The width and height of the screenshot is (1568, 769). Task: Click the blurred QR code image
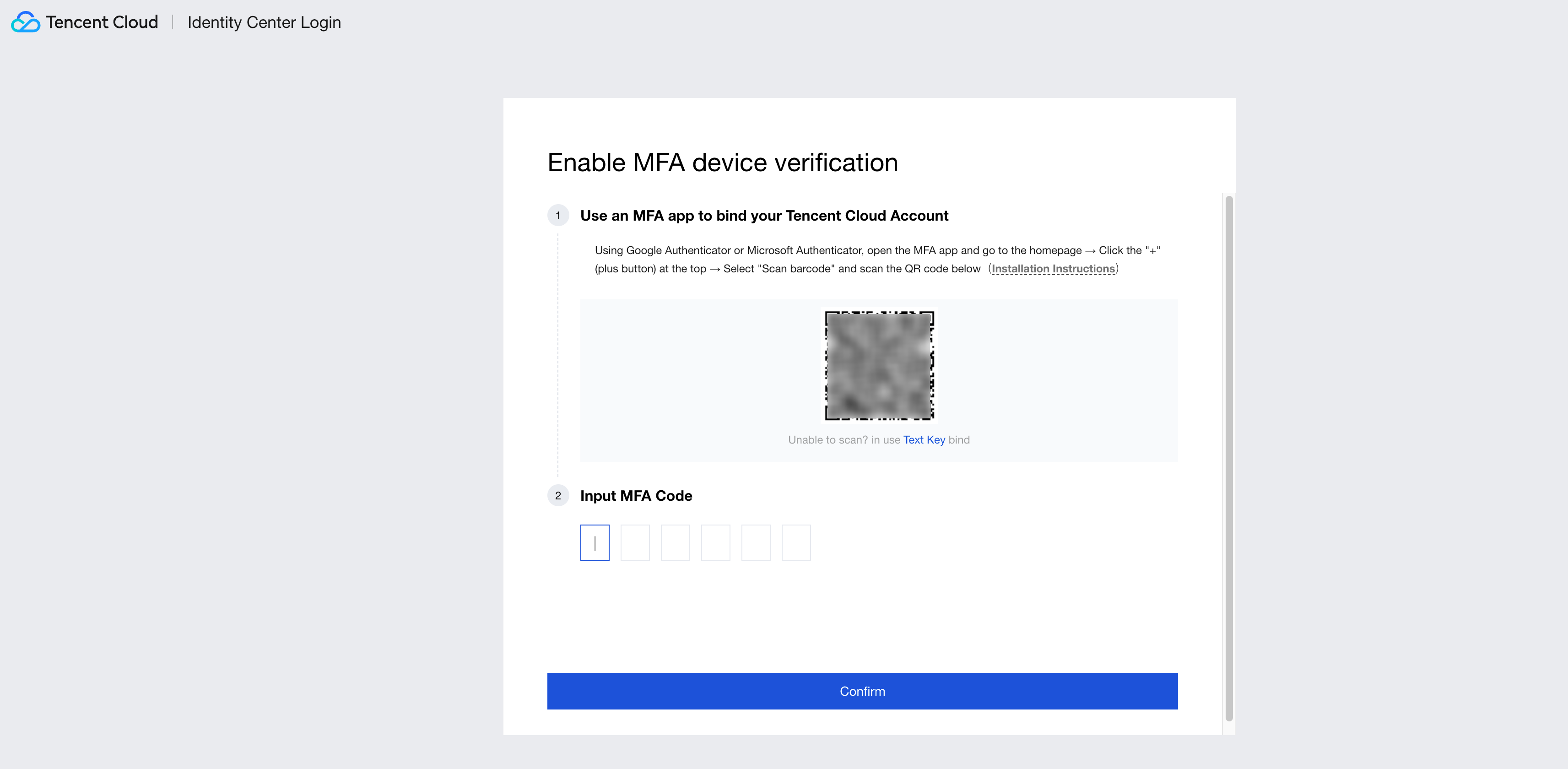[879, 365]
